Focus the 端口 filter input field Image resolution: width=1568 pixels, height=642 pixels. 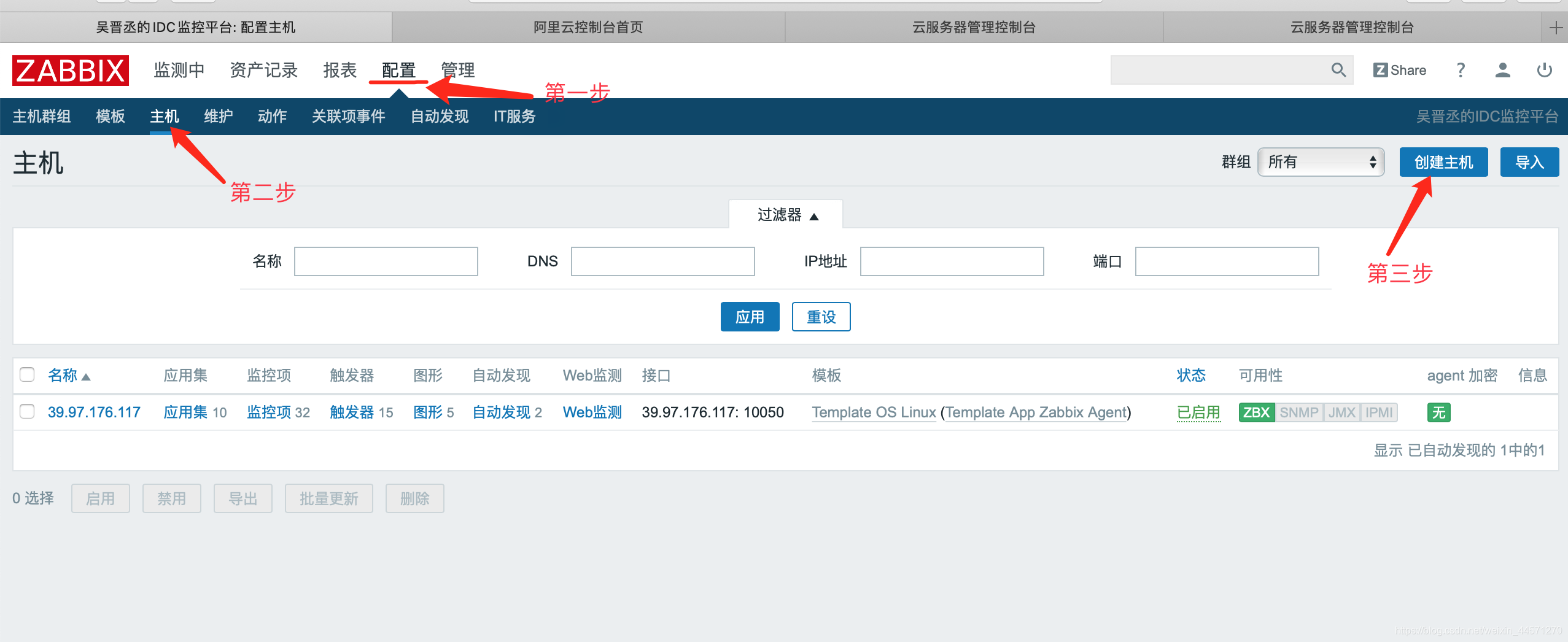(1227, 261)
